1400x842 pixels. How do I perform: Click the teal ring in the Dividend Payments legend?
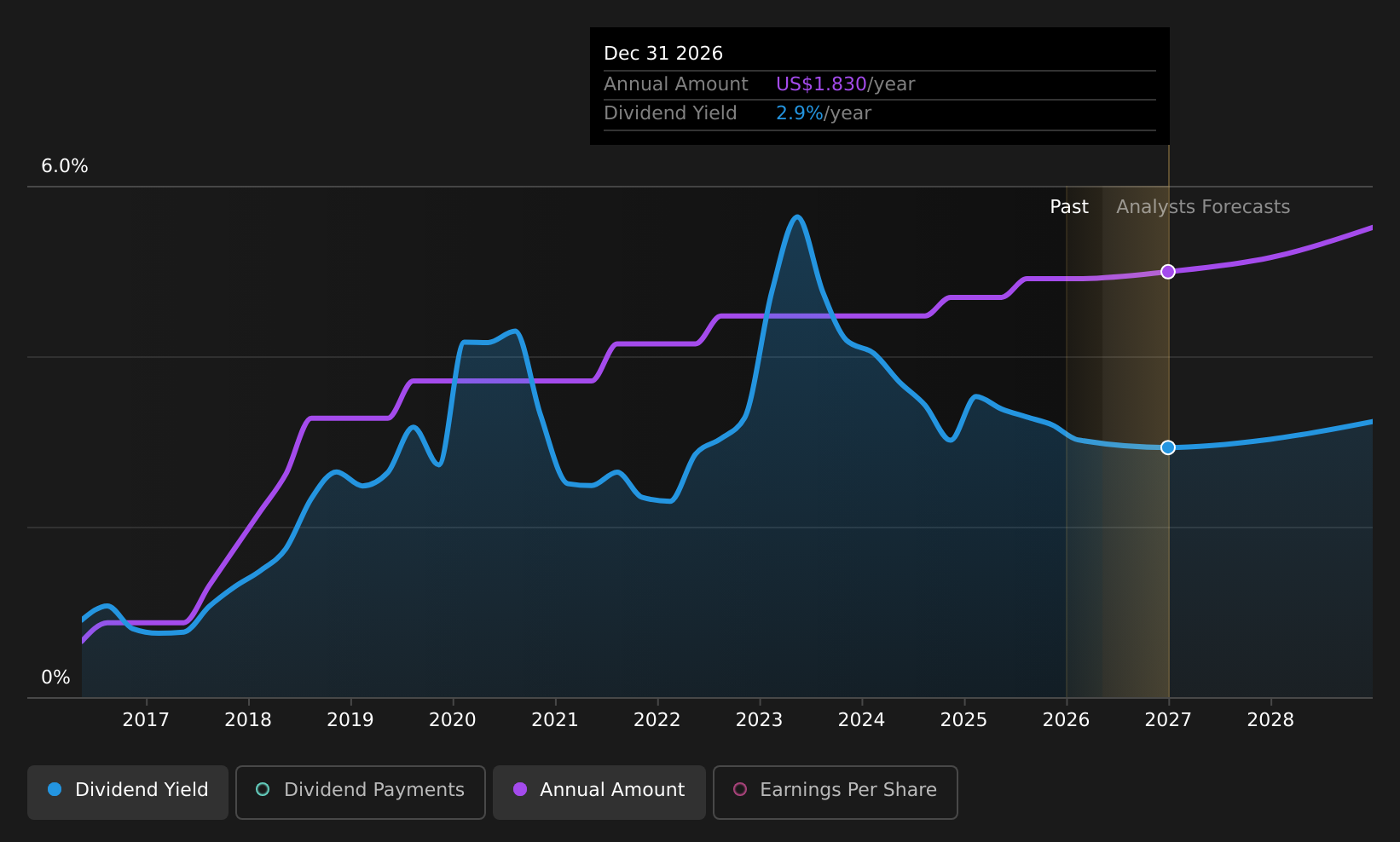[263, 789]
